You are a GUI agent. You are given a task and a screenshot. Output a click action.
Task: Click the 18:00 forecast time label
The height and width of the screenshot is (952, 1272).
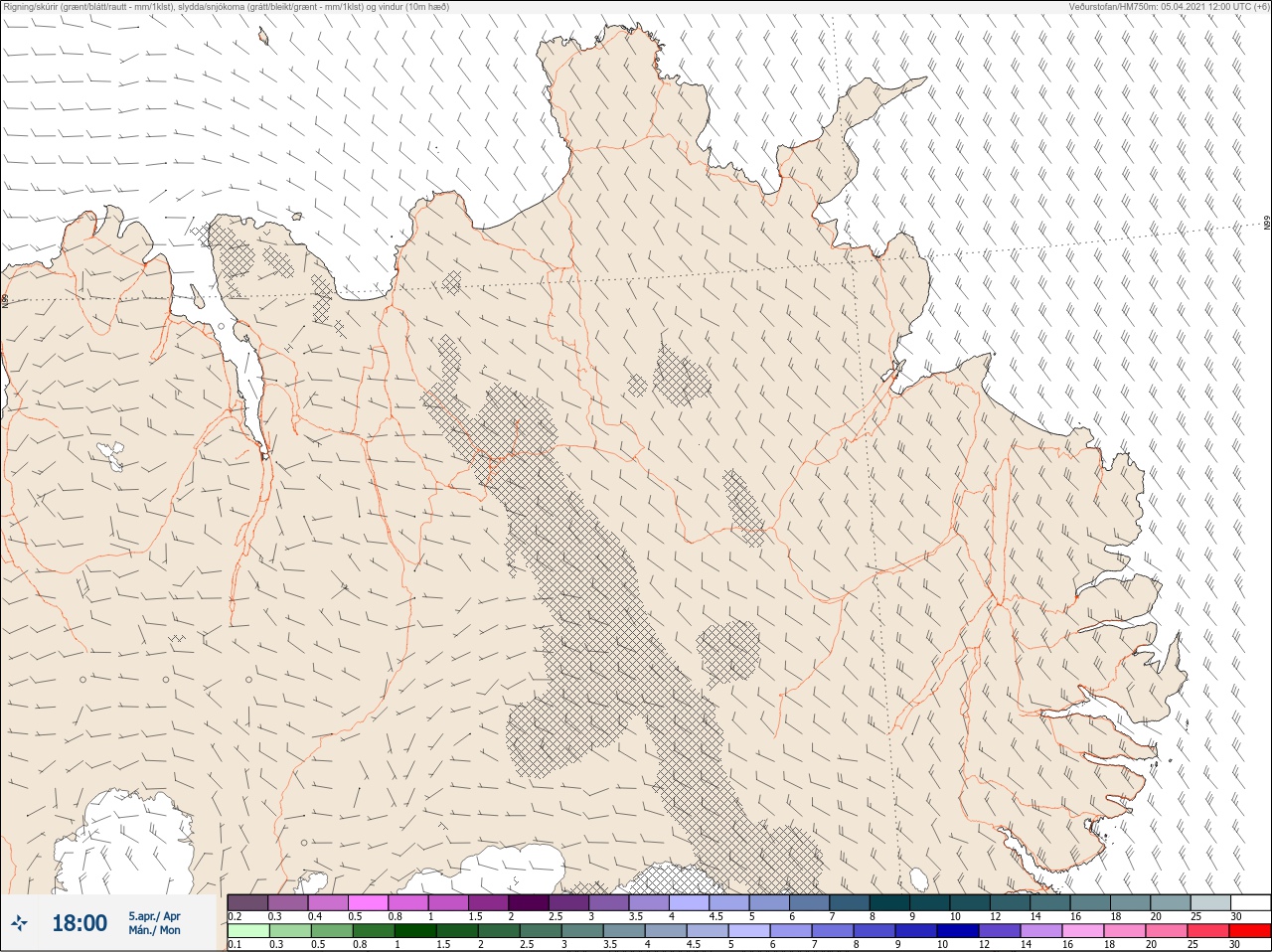(x=79, y=923)
